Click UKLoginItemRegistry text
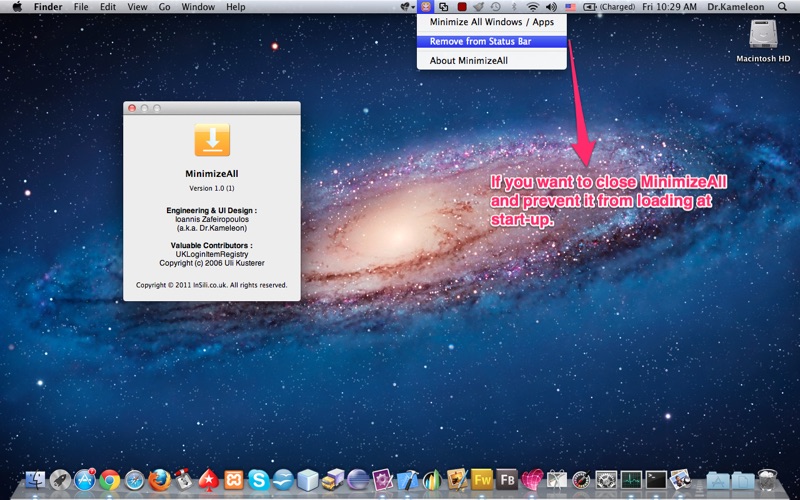This screenshot has width=800, height=500. [212, 254]
